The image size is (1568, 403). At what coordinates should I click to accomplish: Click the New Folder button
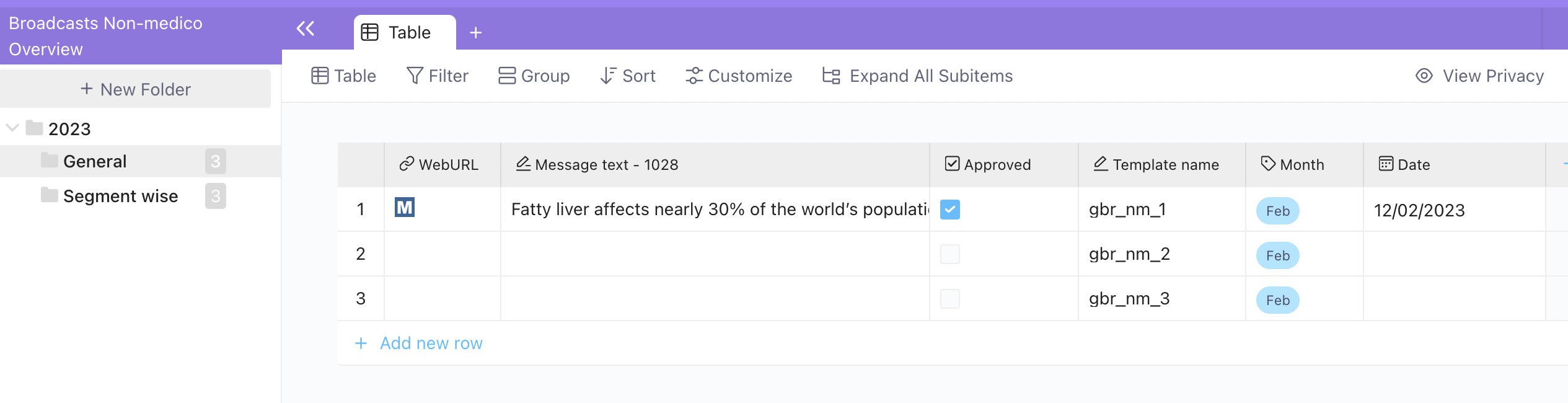click(135, 89)
